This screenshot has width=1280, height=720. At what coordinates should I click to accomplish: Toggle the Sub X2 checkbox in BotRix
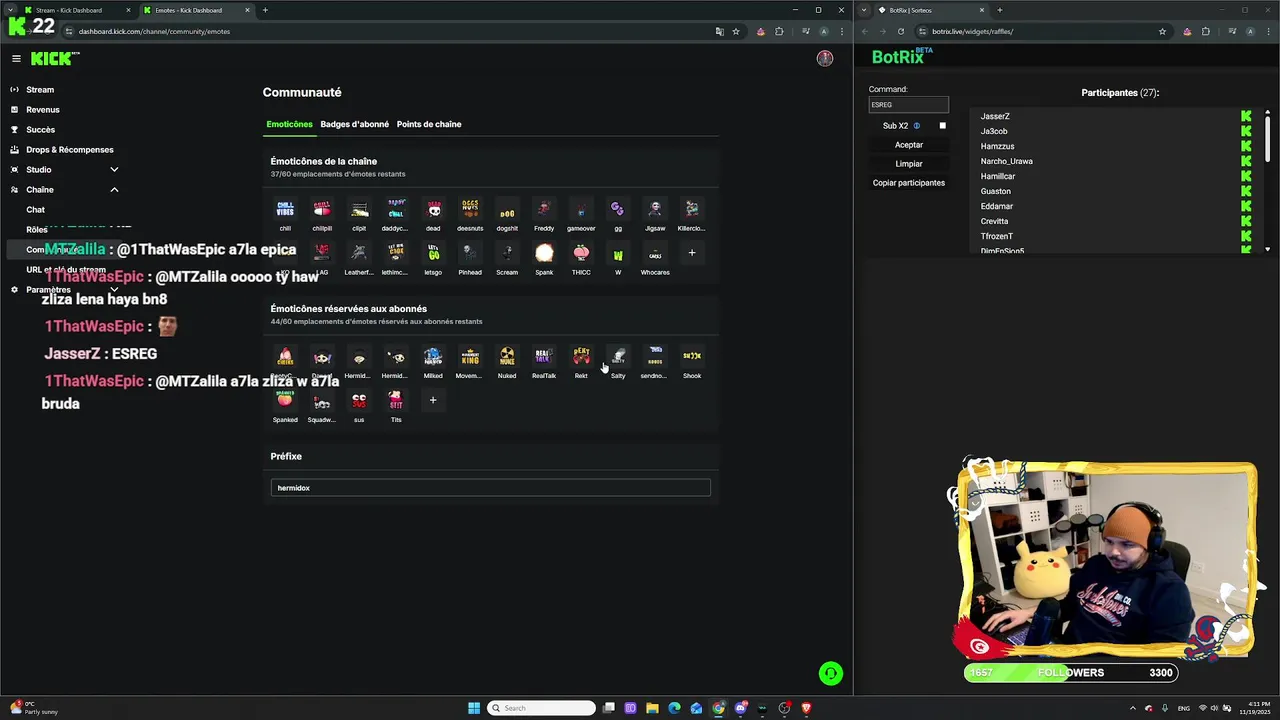(x=942, y=126)
